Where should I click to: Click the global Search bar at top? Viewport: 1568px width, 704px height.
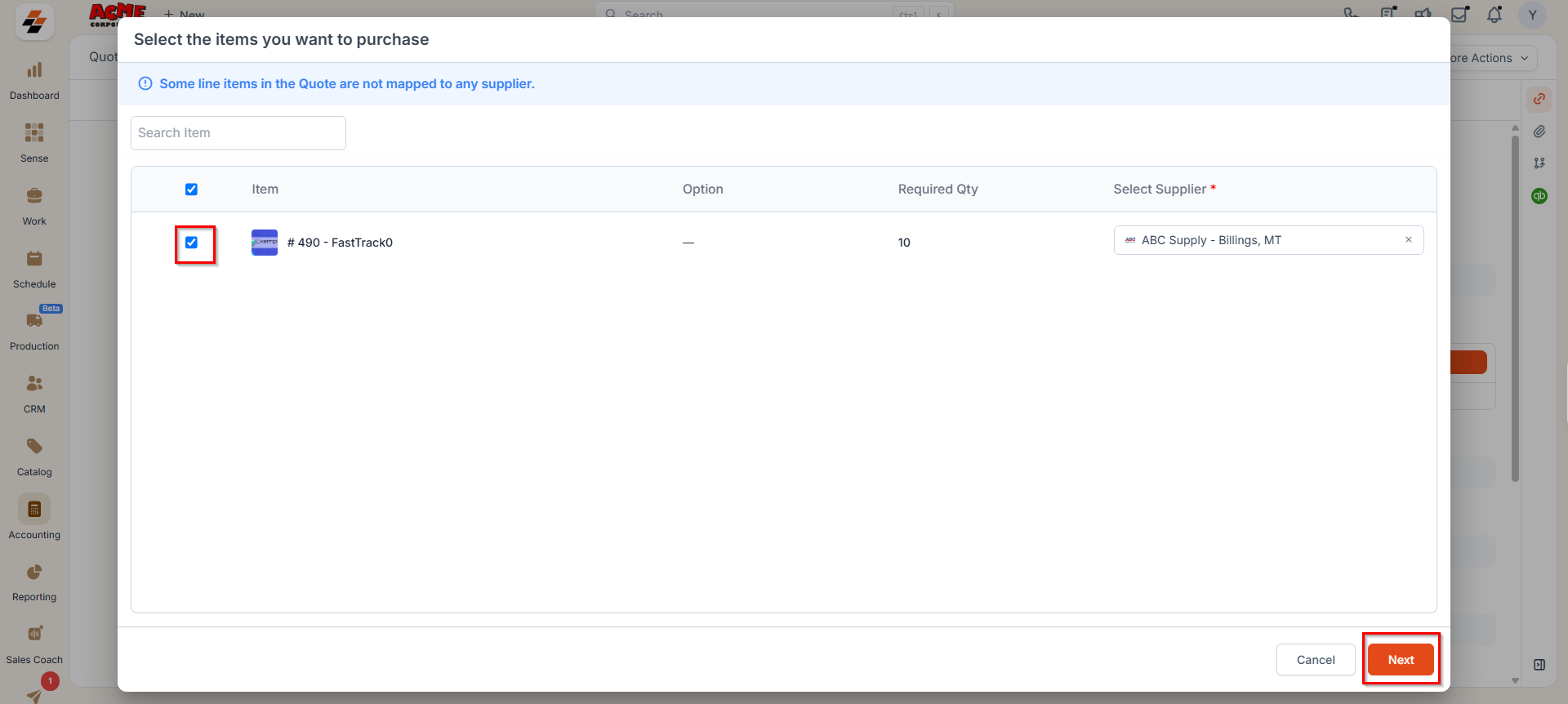point(774,14)
